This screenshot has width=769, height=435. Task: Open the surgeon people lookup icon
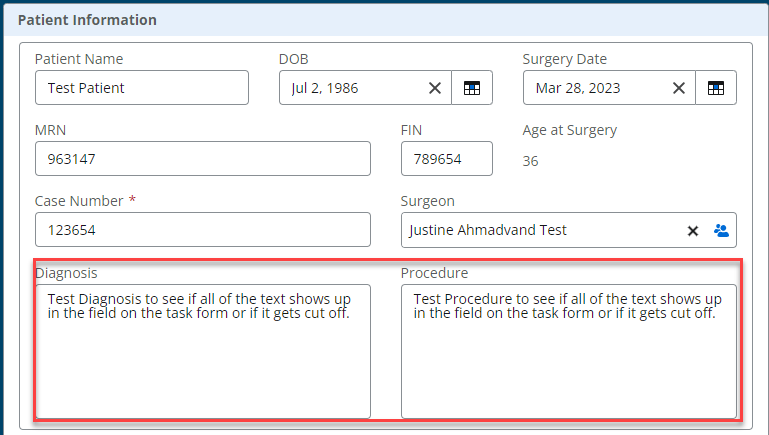[721, 230]
